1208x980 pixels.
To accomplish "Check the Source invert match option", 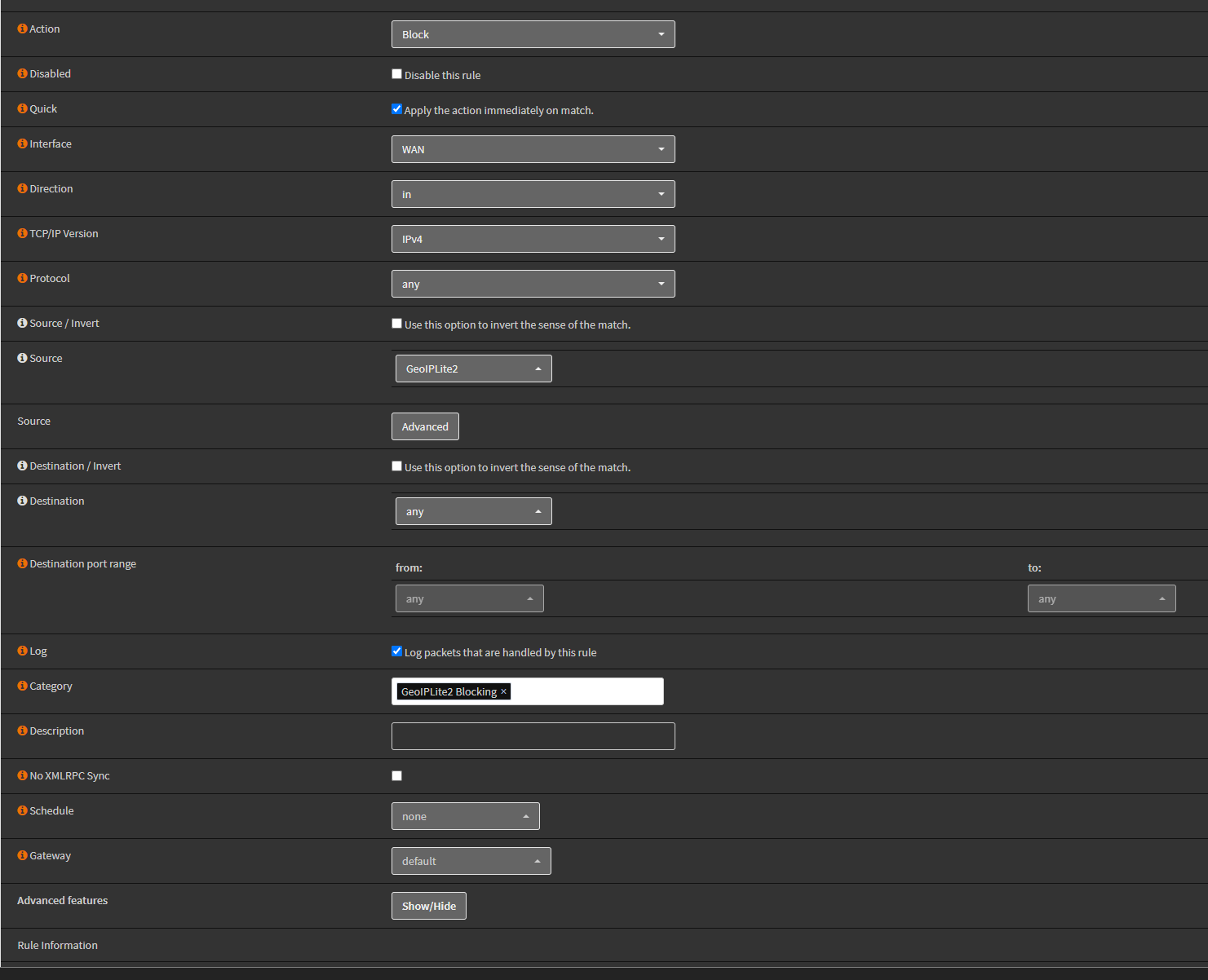I will 396,324.
